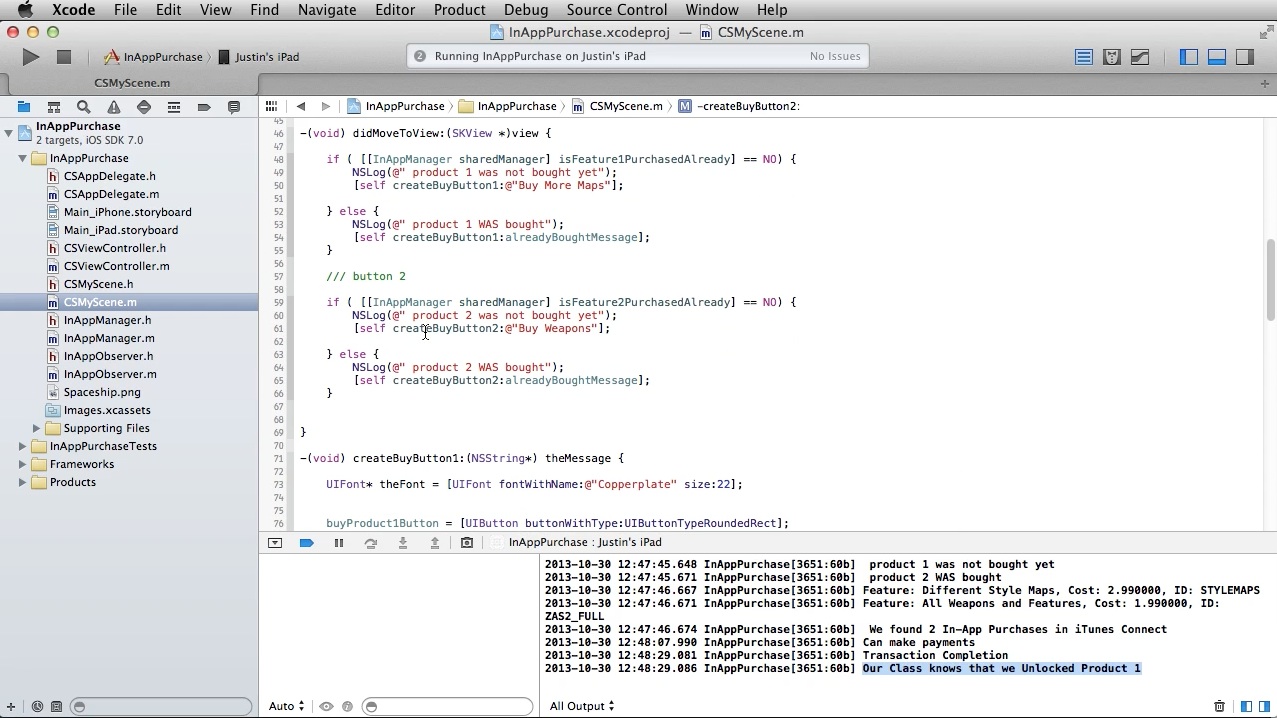Simulate location or capture view debug icon

pyautogui.click(x=467, y=542)
